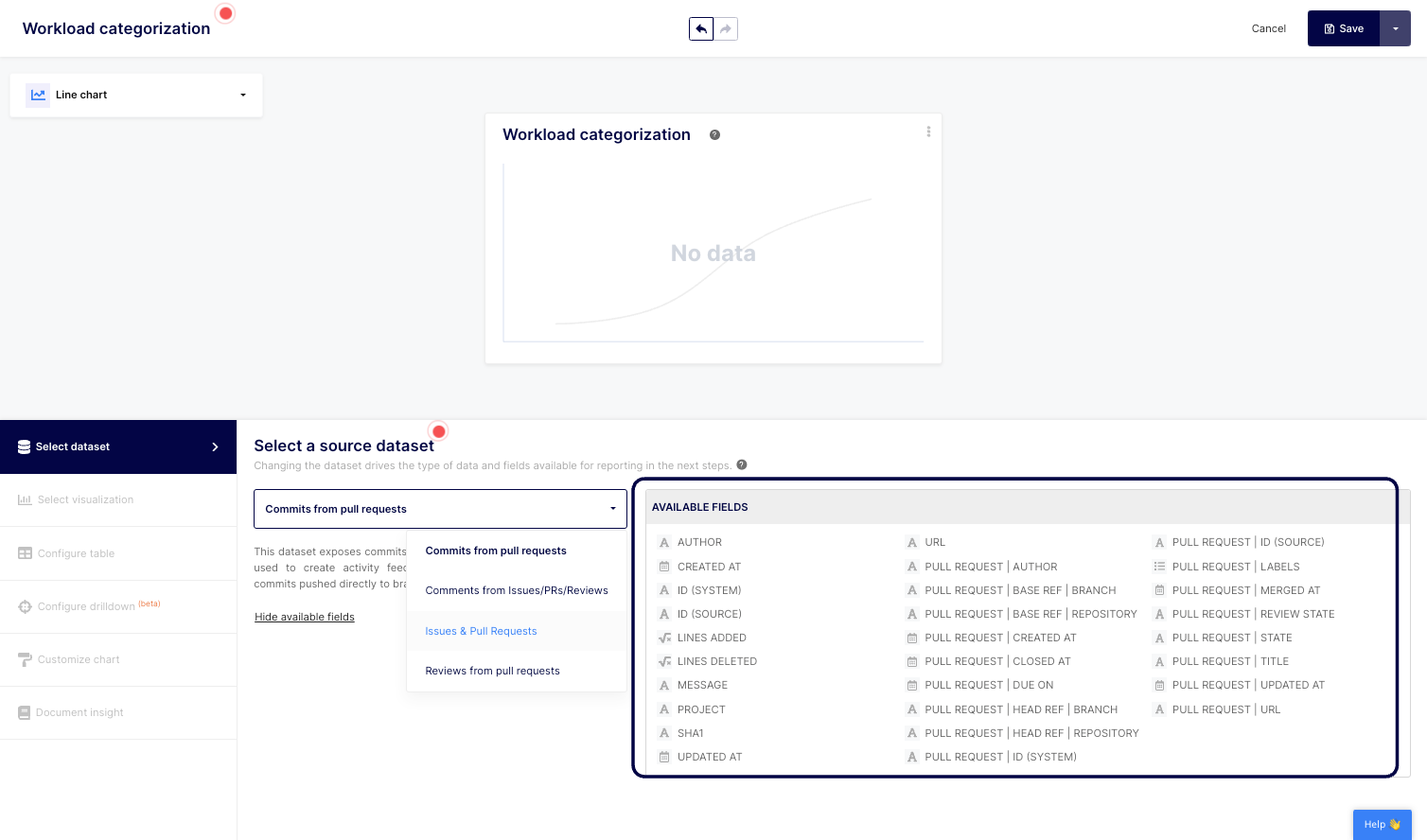Expand the Save button dropdown arrow
This screenshot has height=840, width=1427.
click(1395, 29)
